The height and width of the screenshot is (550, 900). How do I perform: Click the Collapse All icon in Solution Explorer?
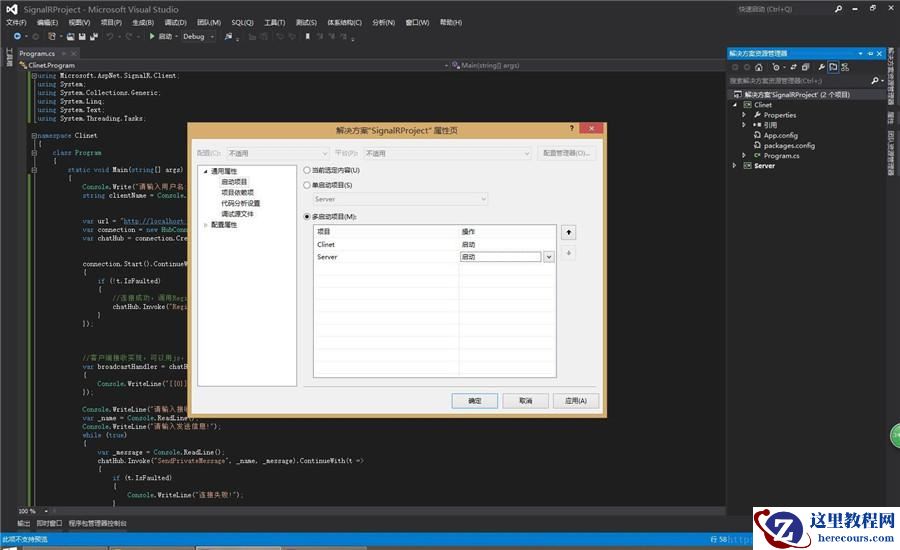(807, 67)
